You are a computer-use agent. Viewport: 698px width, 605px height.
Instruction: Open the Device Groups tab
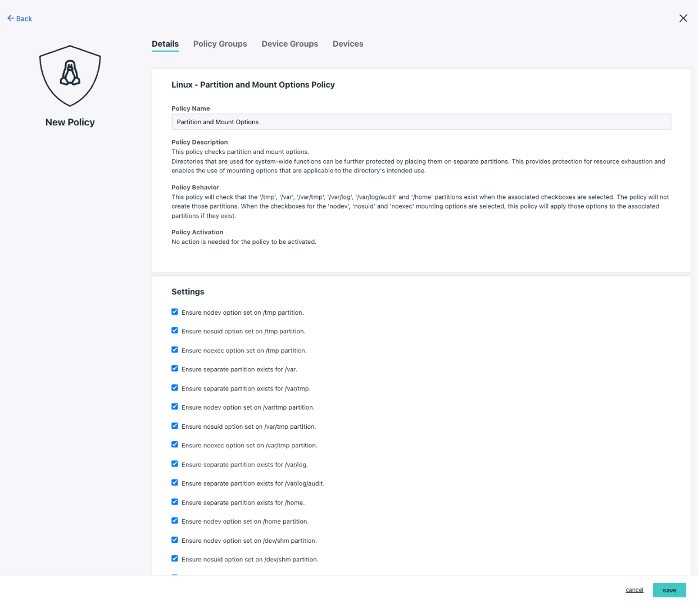pos(289,44)
